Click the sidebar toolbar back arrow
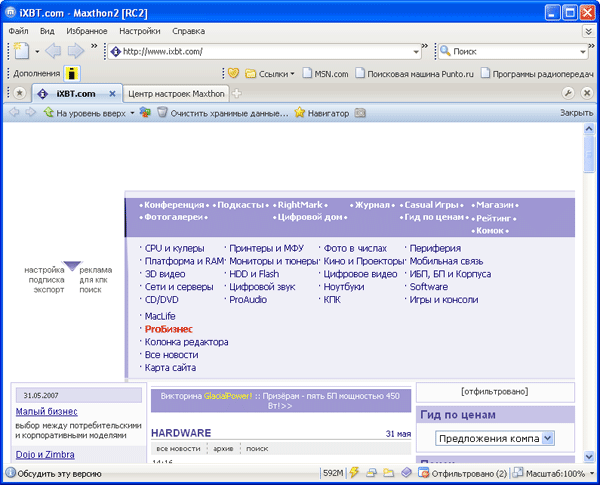The width and height of the screenshot is (600, 485). pyautogui.click(x=14, y=112)
